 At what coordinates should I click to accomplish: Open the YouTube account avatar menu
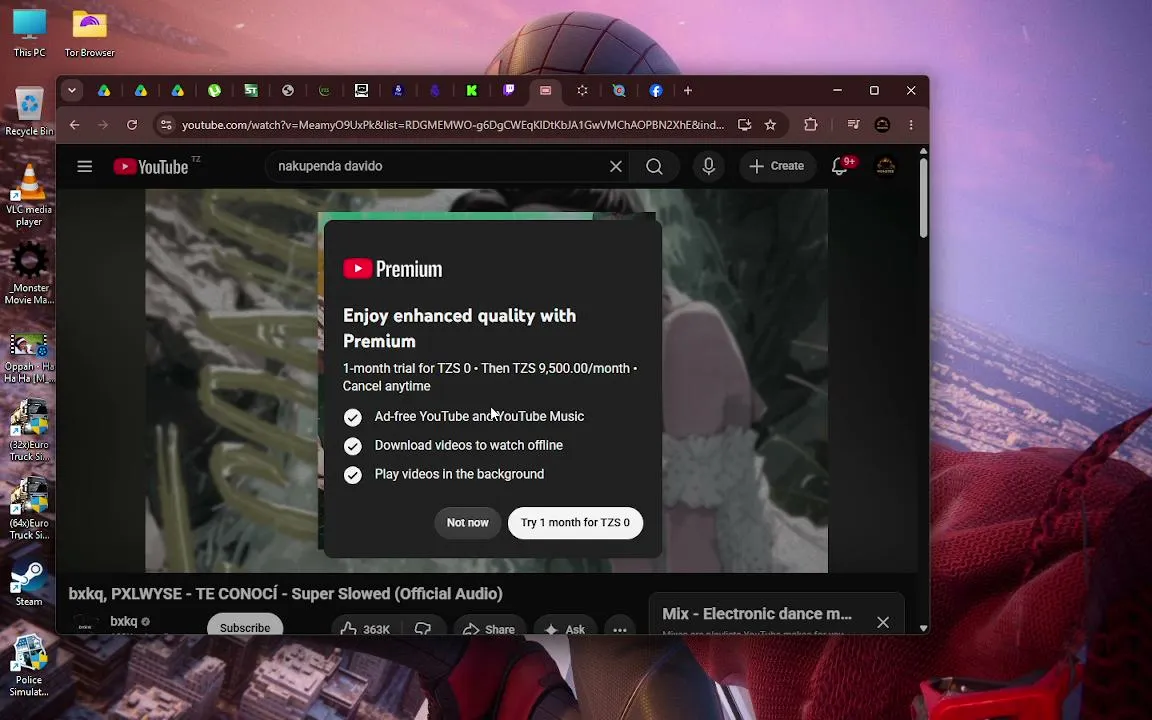(885, 166)
